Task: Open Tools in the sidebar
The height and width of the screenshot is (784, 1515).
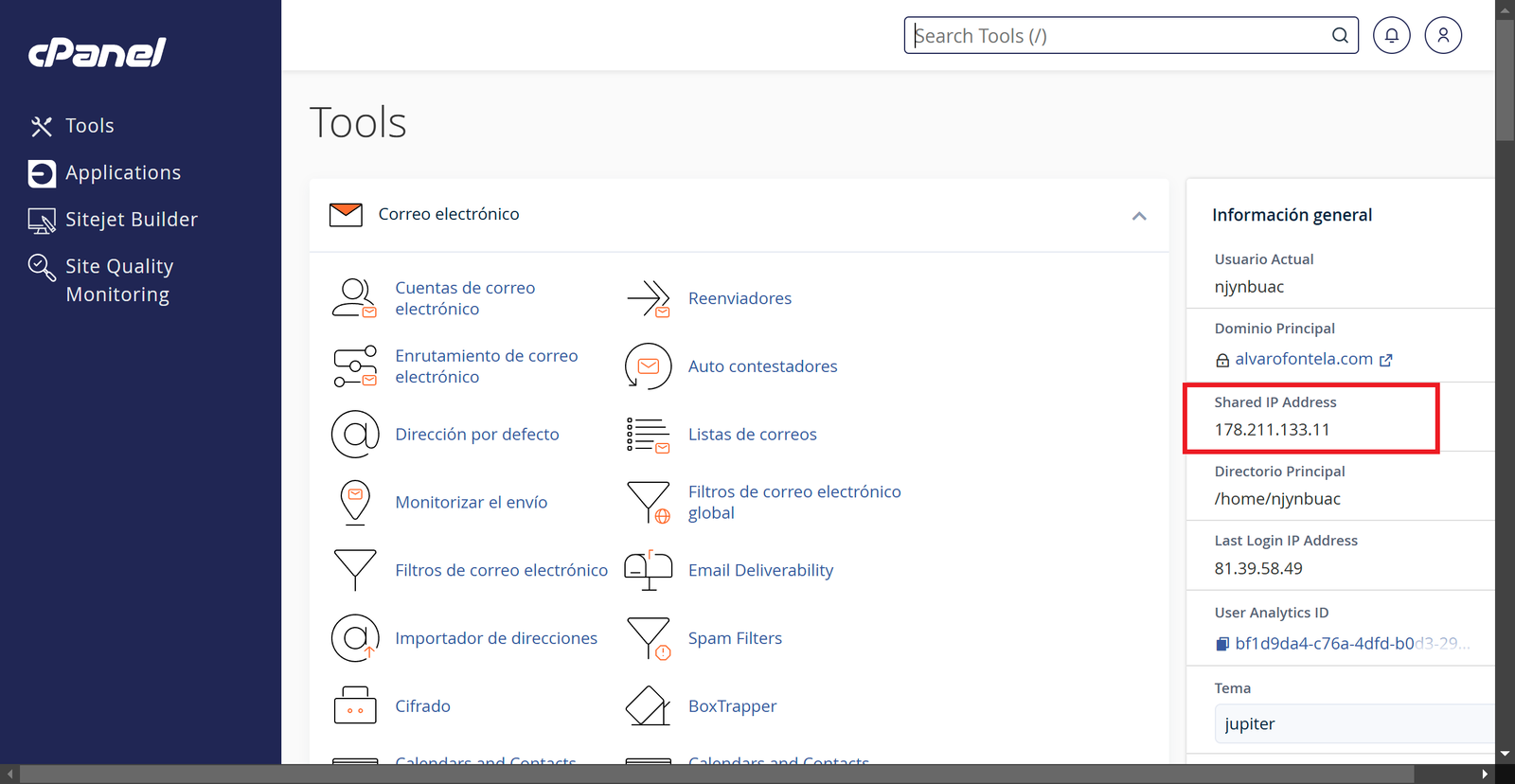Action: coord(89,126)
